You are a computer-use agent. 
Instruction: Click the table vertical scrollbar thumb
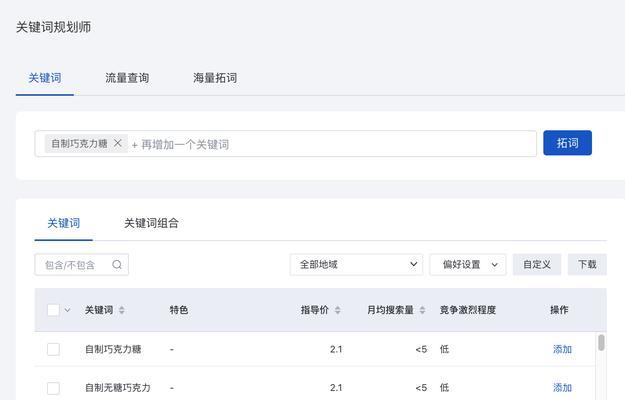coord(601,343)
